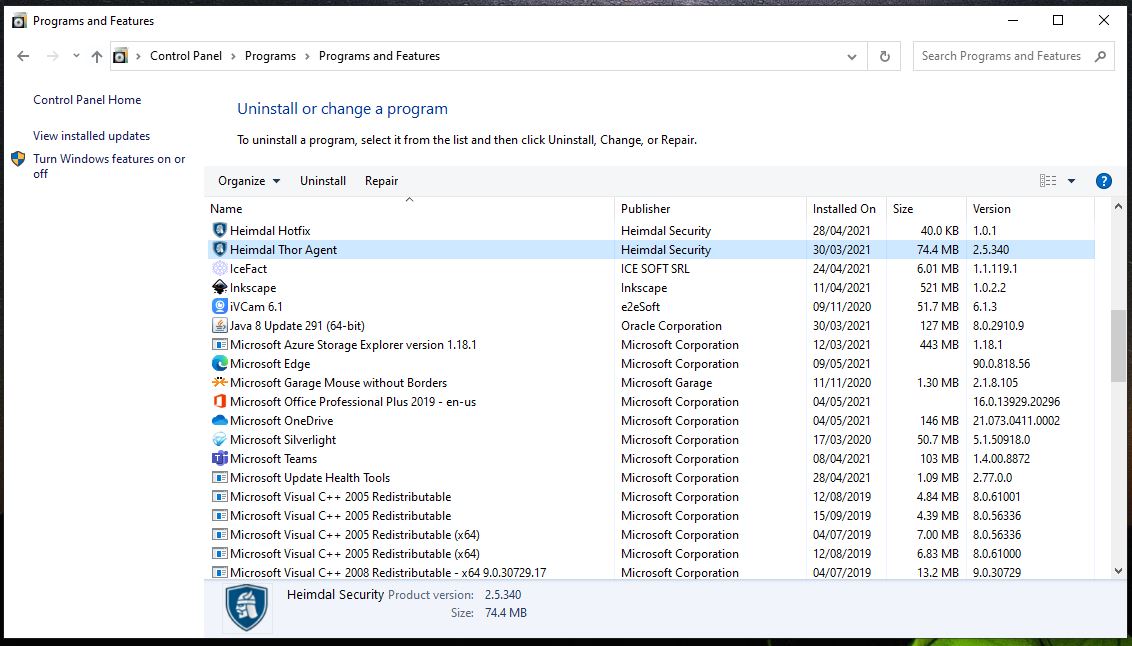Click the Microsoft Silverlight icon
This screenshot has height=646, width=1132.
(x=219, y=440)
